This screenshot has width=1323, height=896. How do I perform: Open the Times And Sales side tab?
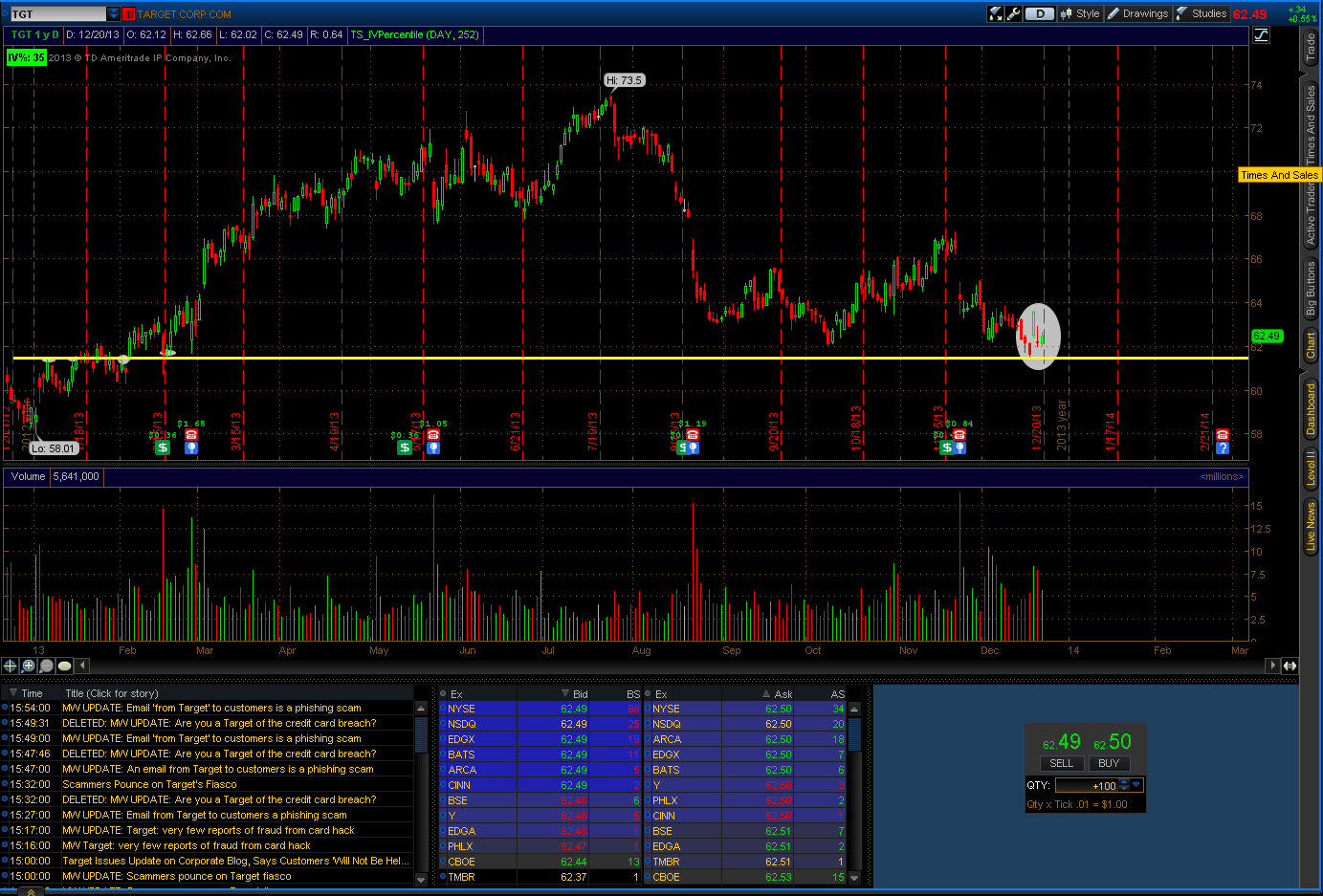coord(1311,124)
